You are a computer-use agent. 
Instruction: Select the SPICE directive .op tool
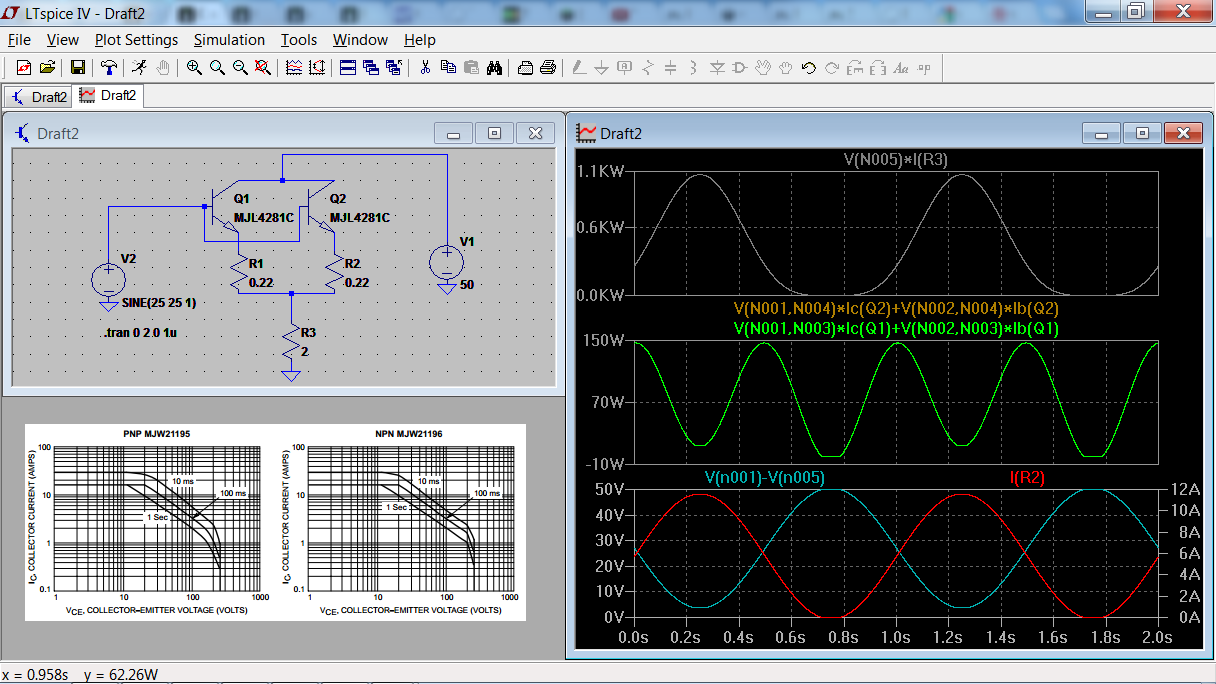click(924, 68)
